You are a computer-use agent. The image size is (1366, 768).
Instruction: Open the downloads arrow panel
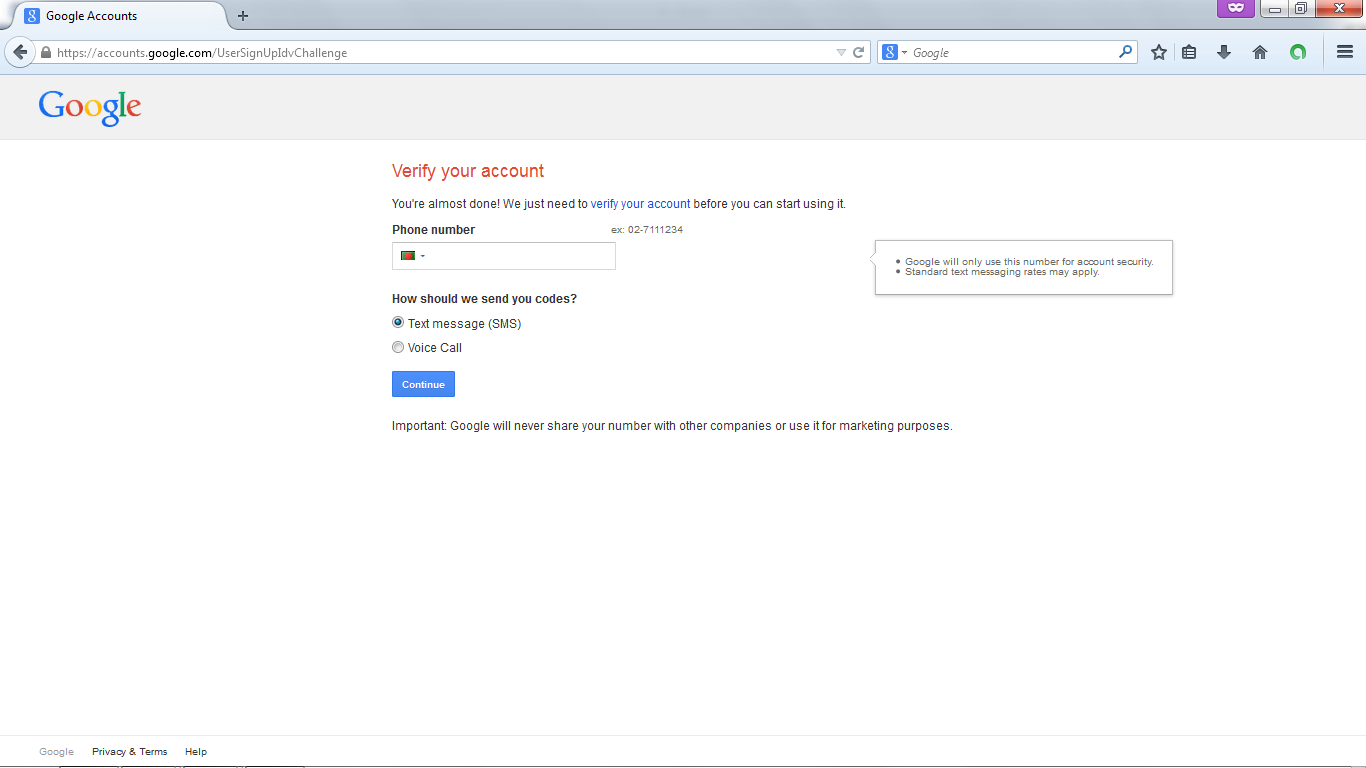click(x=1224, y=52)
